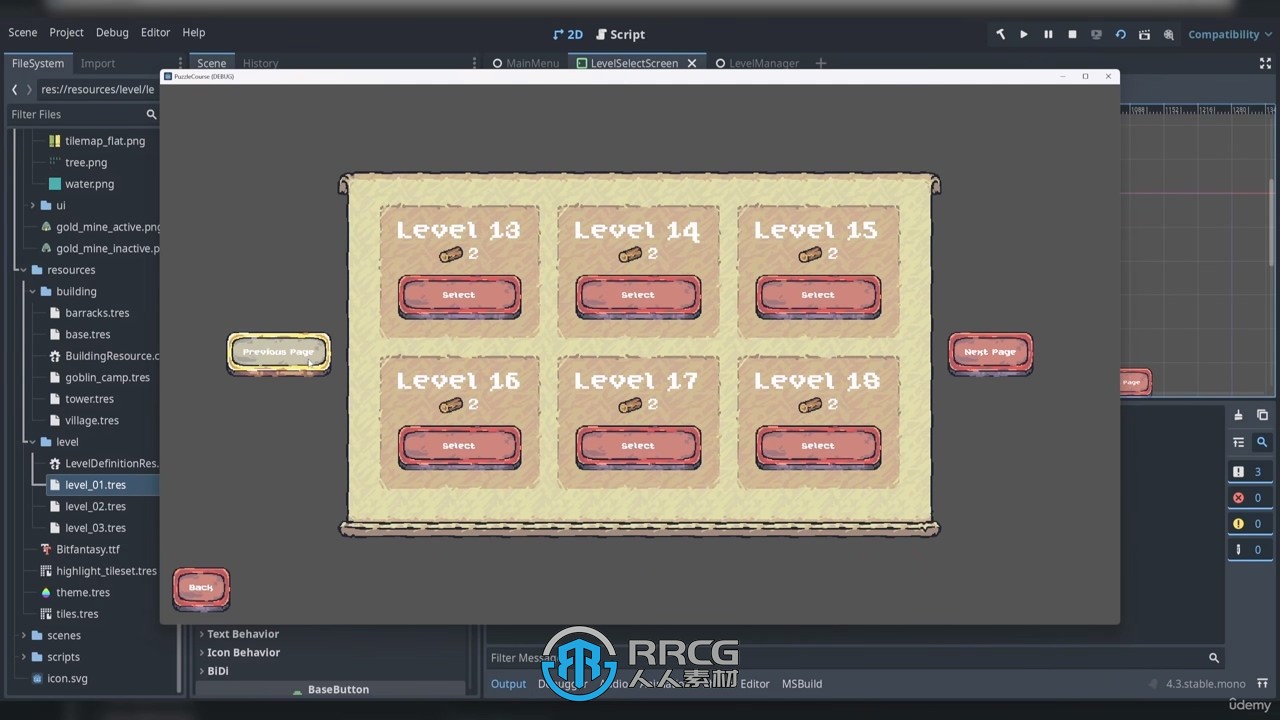Stop the running project
Viewport: 1280px width, 720px height.
[1072, 34]
